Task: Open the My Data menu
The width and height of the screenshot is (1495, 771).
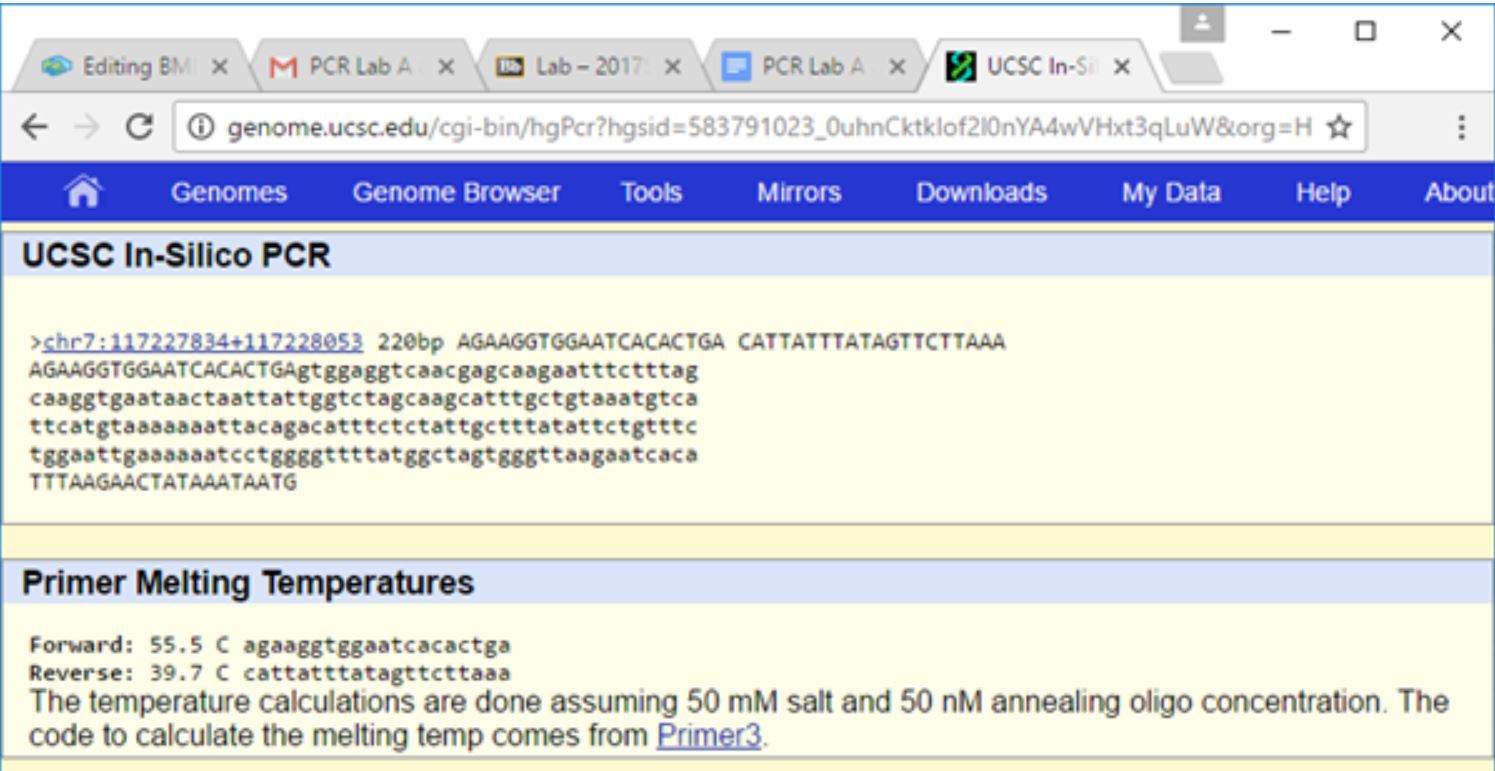Action: coord(1171,192)
